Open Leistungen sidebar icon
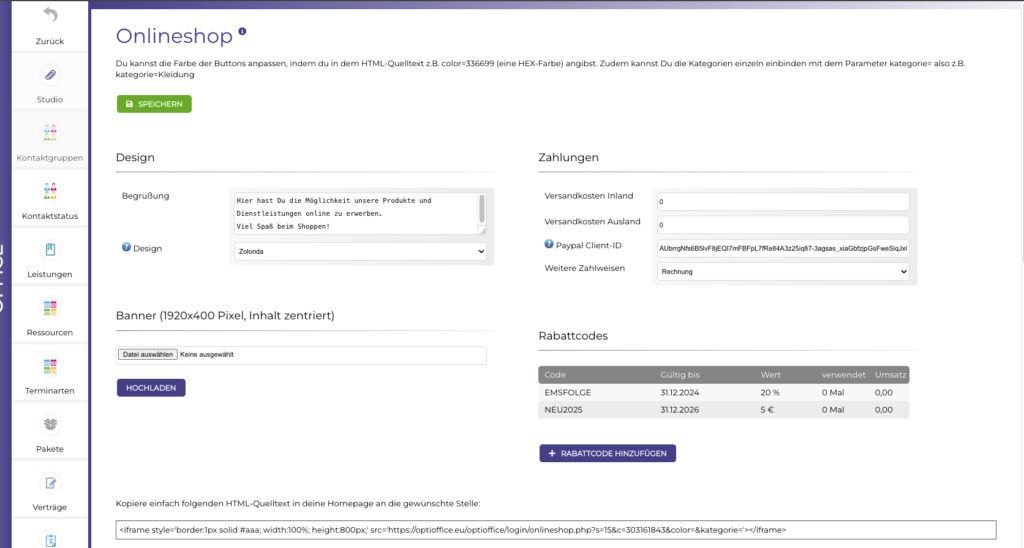Image resolution: width=1024 pixels, height=548 pixels. tap(50, 249)
